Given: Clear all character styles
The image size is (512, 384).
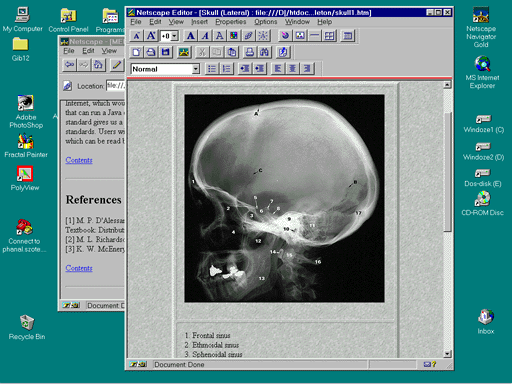Looking at the screenshot, I should (x=263, y=36).
